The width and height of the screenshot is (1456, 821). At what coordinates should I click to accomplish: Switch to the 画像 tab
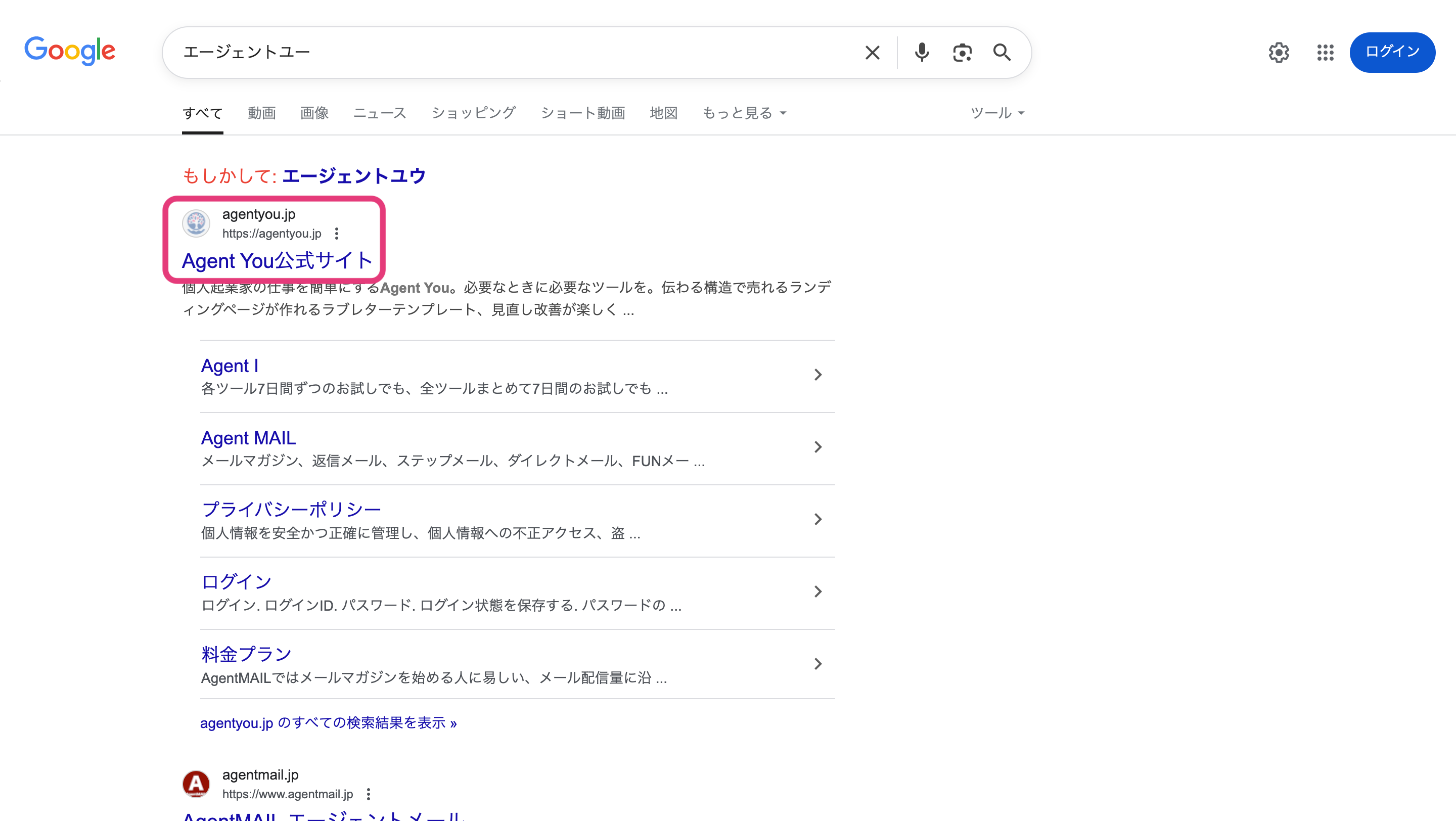[314, 113]
